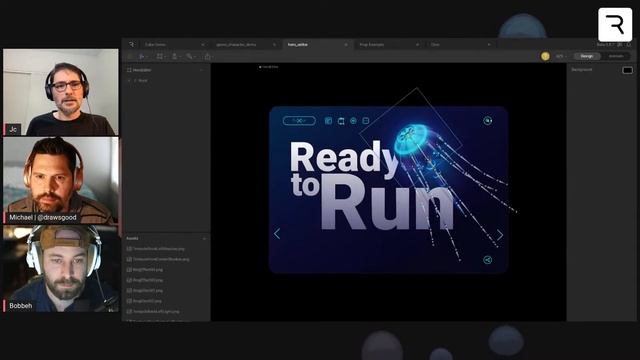Open the Rive logo main menu

tap(131, 44)
